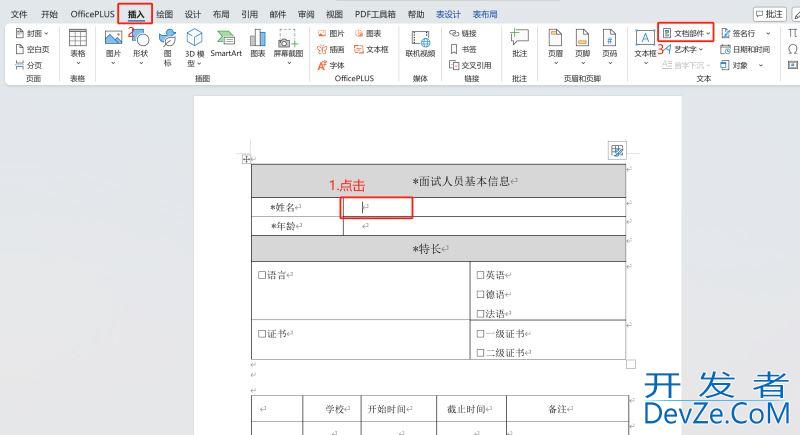
Task: Check the 英语 checkbox
Action: 481,275
